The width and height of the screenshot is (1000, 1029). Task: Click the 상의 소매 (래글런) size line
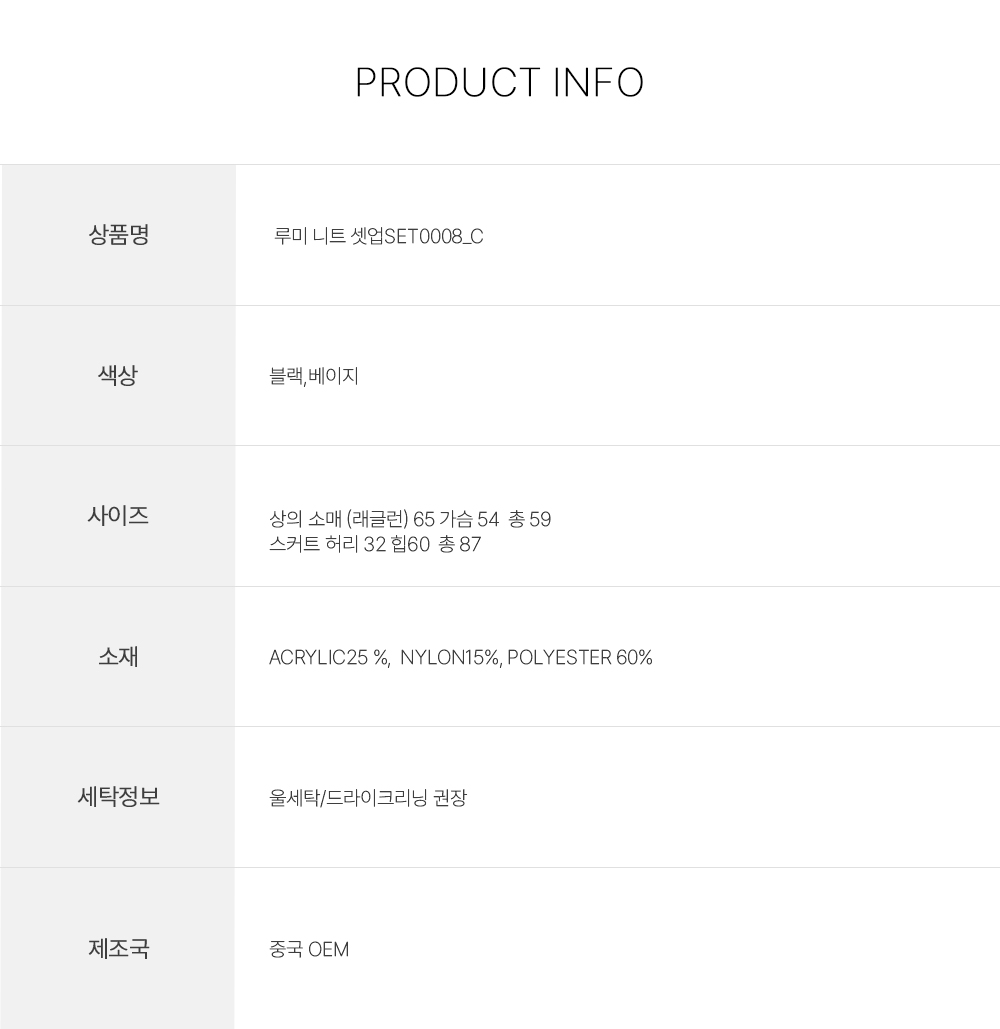point(340,520)
